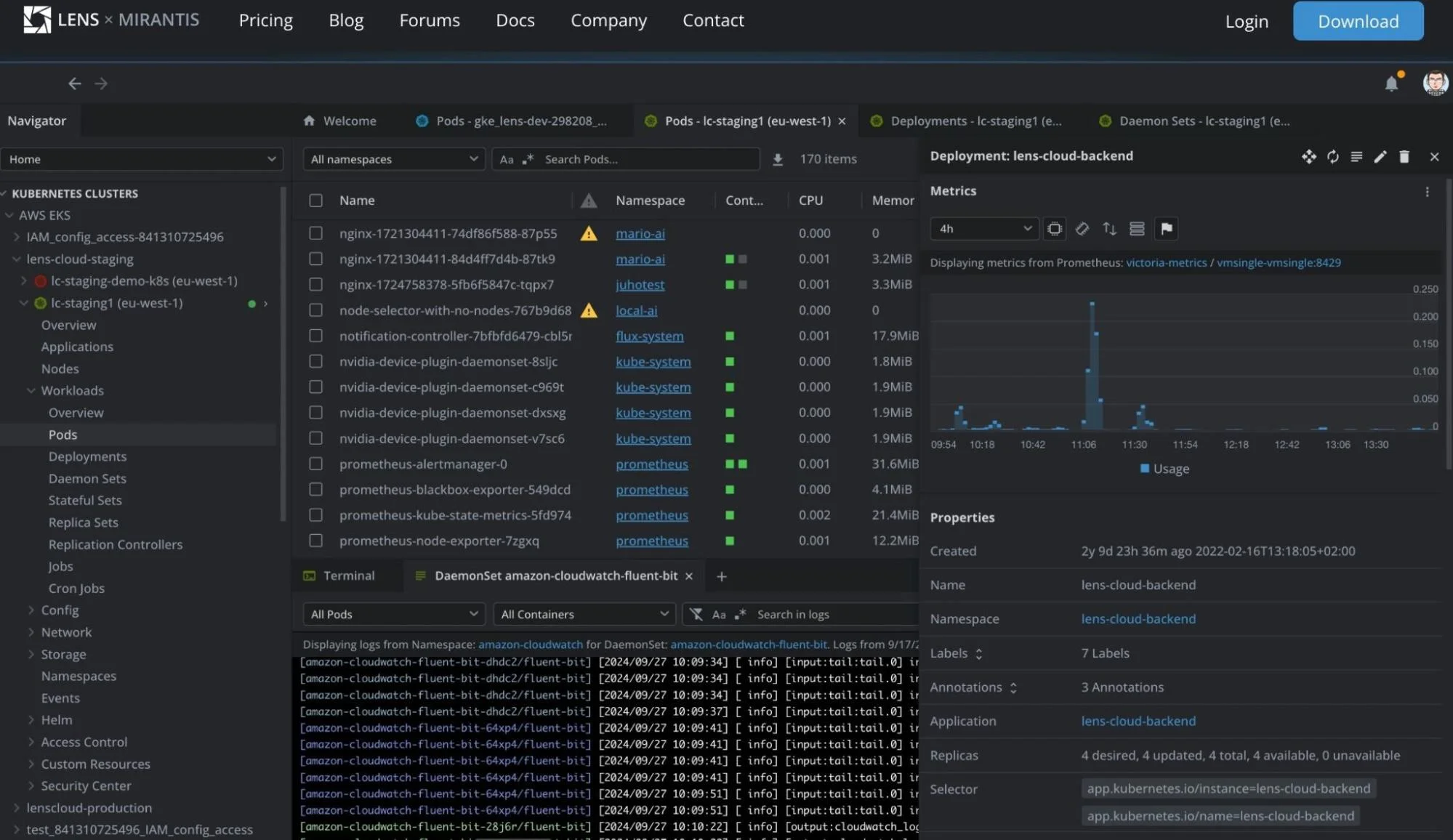Screen dimensions: 1453x840
Task: Check prometheus-blackbox-exporter row checkbox
Action: [x=315, y=490]
